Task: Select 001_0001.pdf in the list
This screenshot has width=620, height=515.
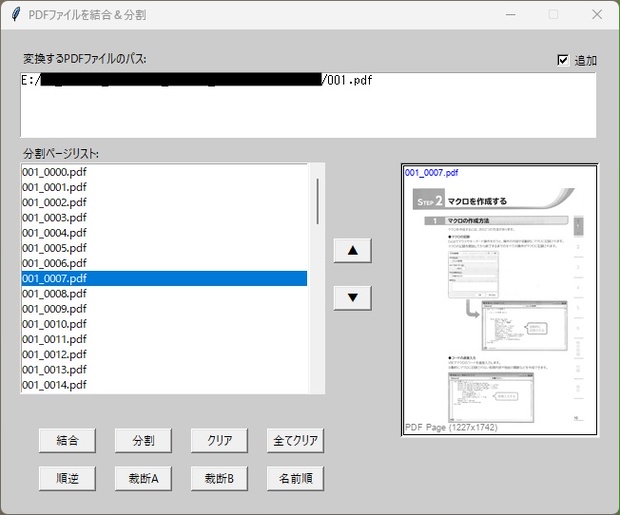Action: coord(164,187)
